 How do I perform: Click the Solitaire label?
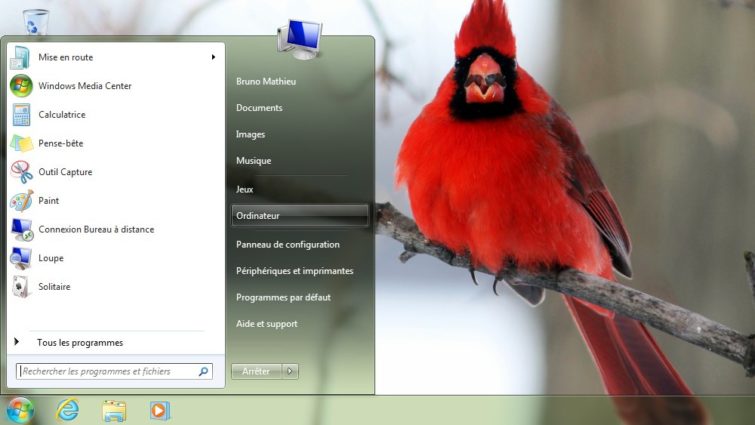click(x=54, y=286)
